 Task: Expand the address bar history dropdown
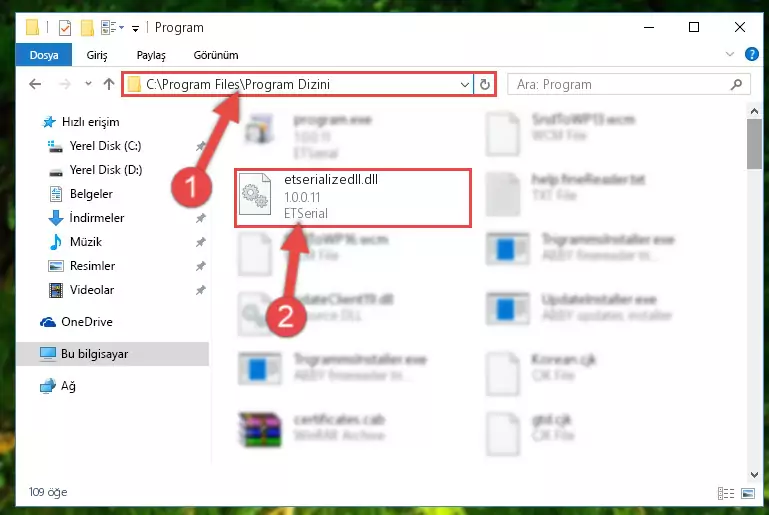click(x=464, y=84)
